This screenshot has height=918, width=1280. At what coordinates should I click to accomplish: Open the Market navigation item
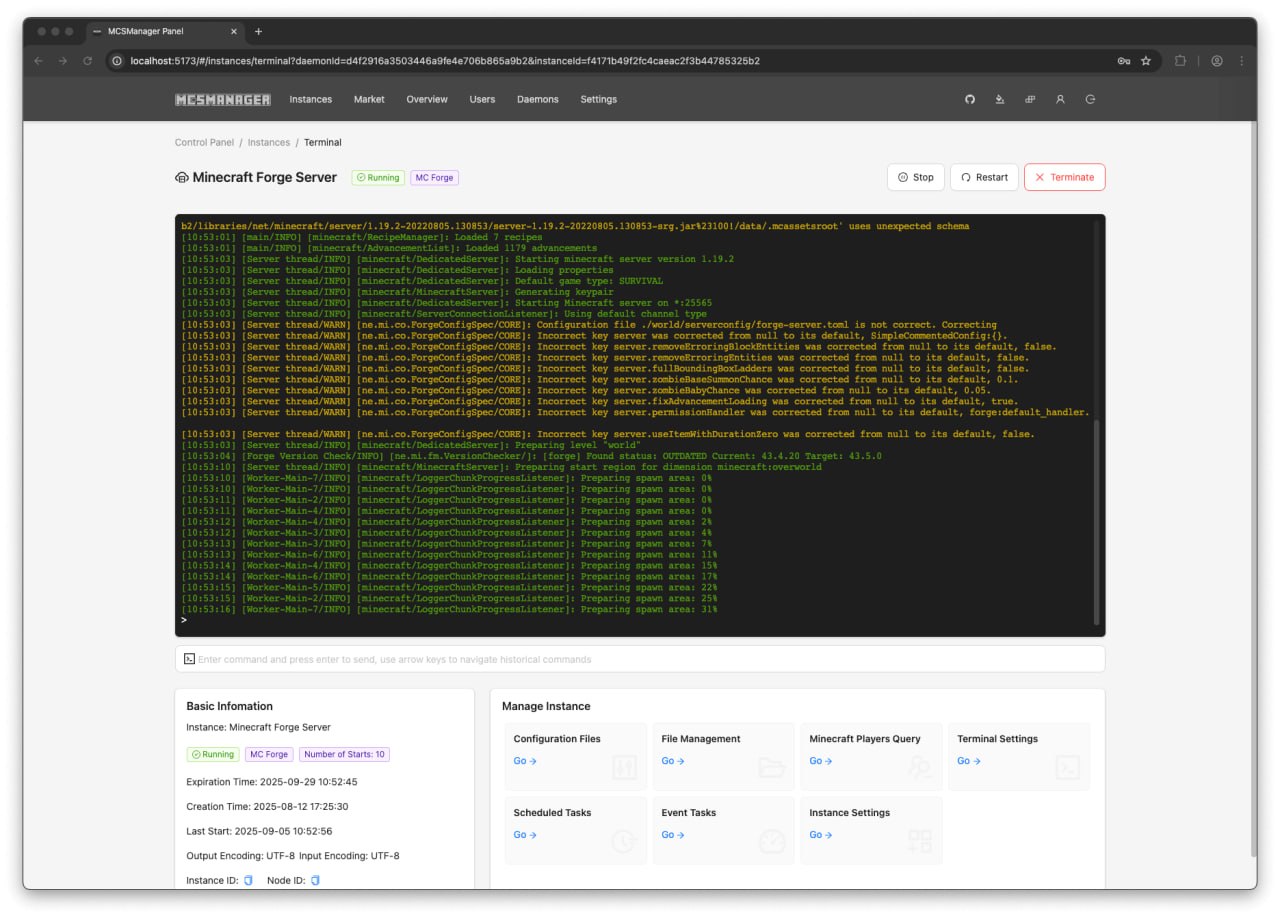click(369, 100)
